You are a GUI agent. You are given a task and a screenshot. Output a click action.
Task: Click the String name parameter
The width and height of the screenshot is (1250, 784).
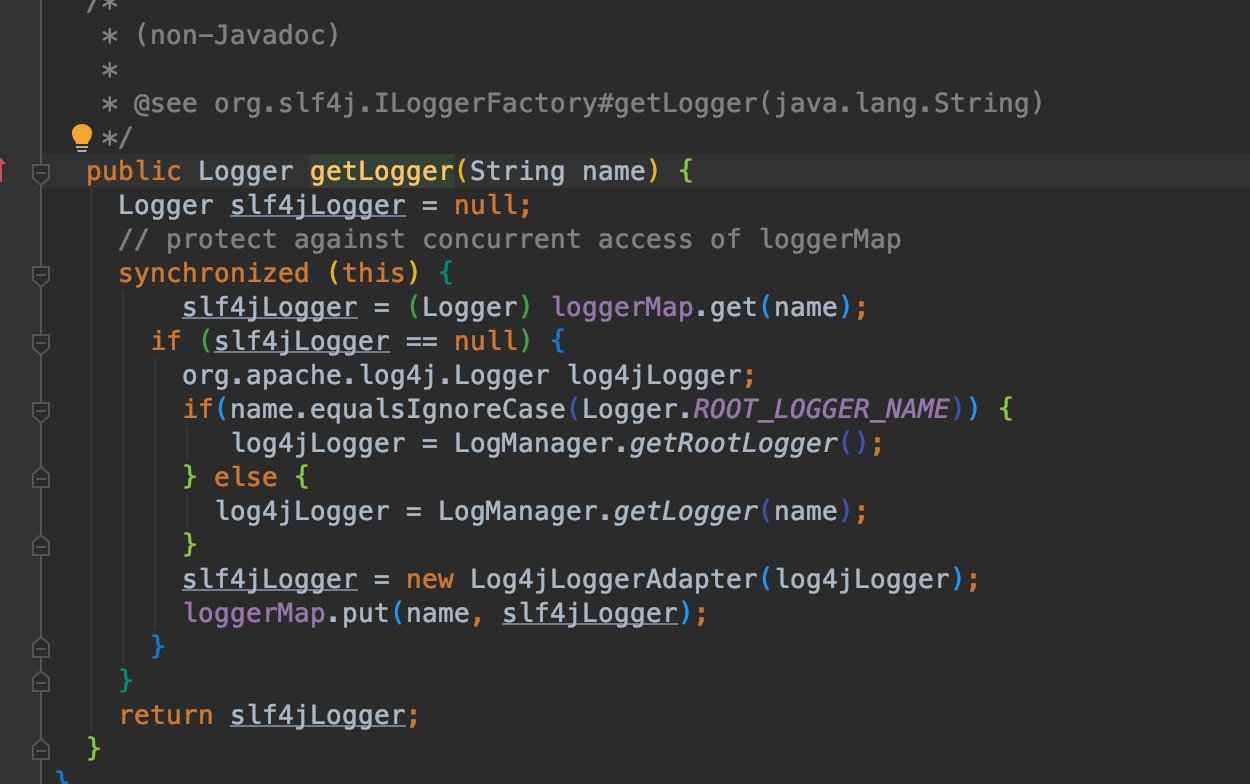(x=558, y=171)
